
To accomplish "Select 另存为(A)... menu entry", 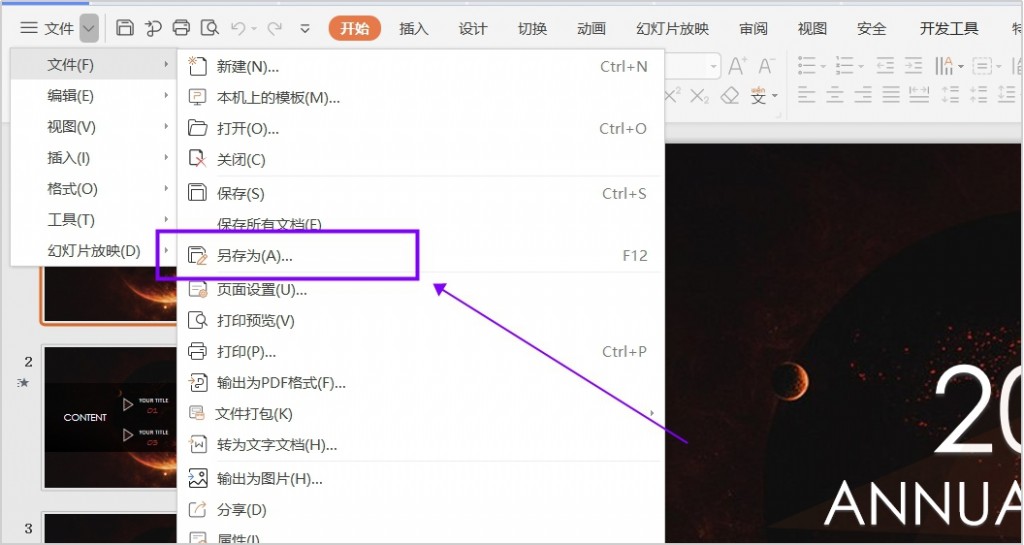I will (255, 256).
